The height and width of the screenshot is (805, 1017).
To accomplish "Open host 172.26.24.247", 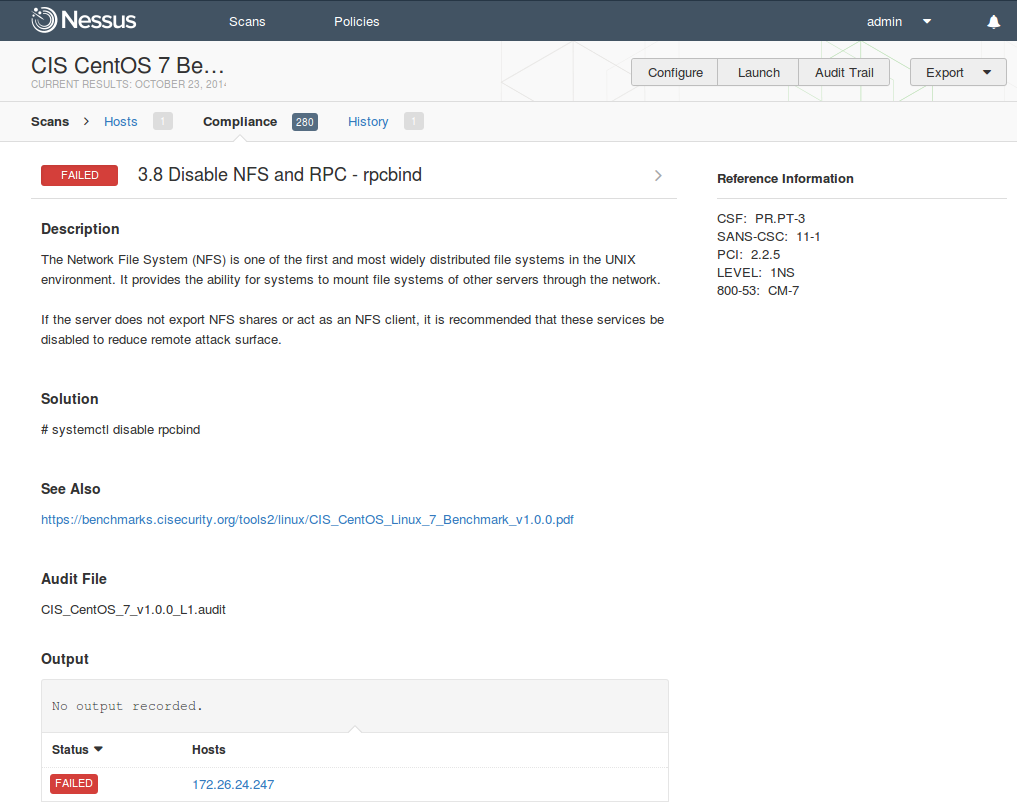I will point(233,784).
